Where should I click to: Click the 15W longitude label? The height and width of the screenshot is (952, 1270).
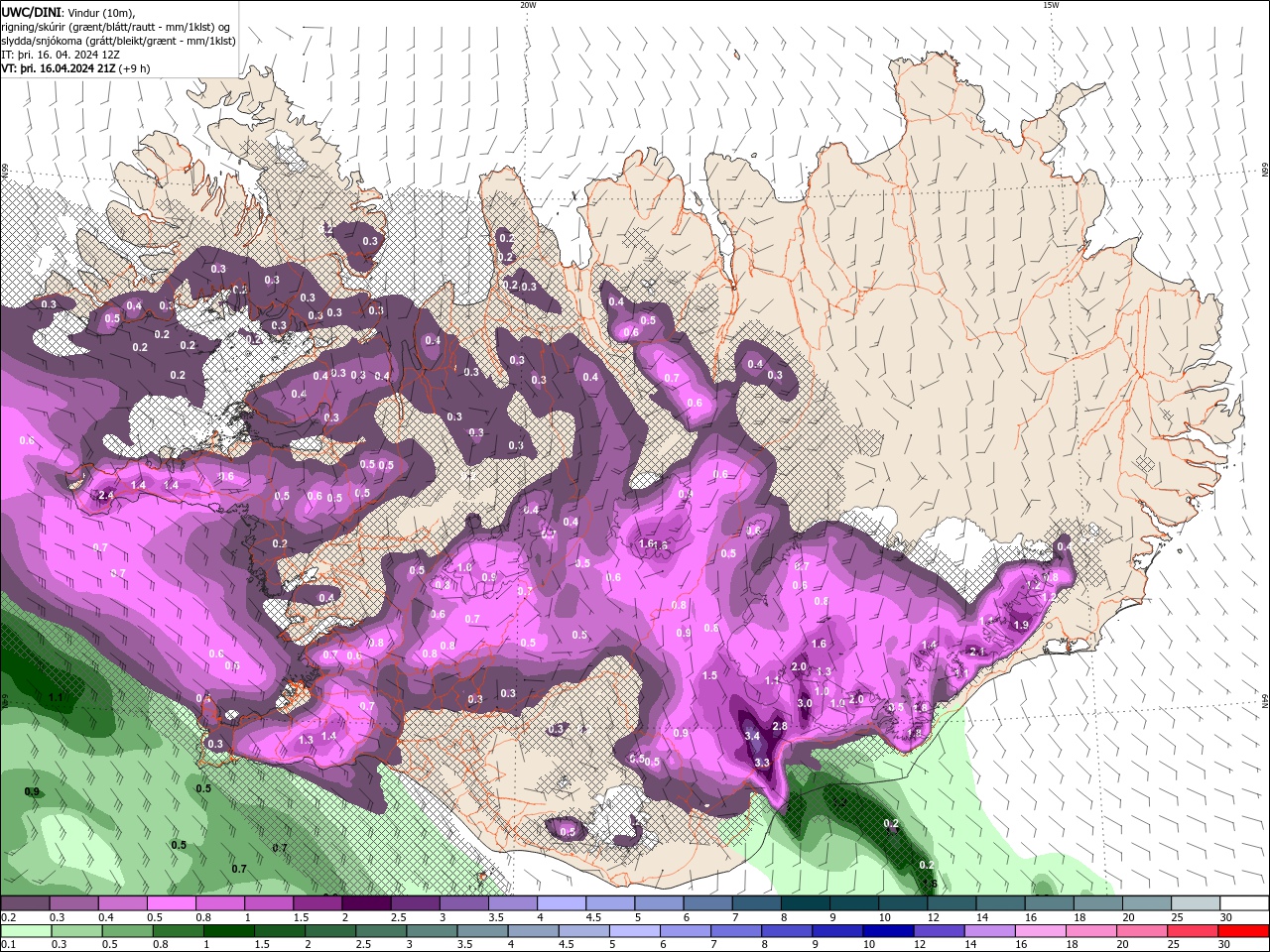1051,5
